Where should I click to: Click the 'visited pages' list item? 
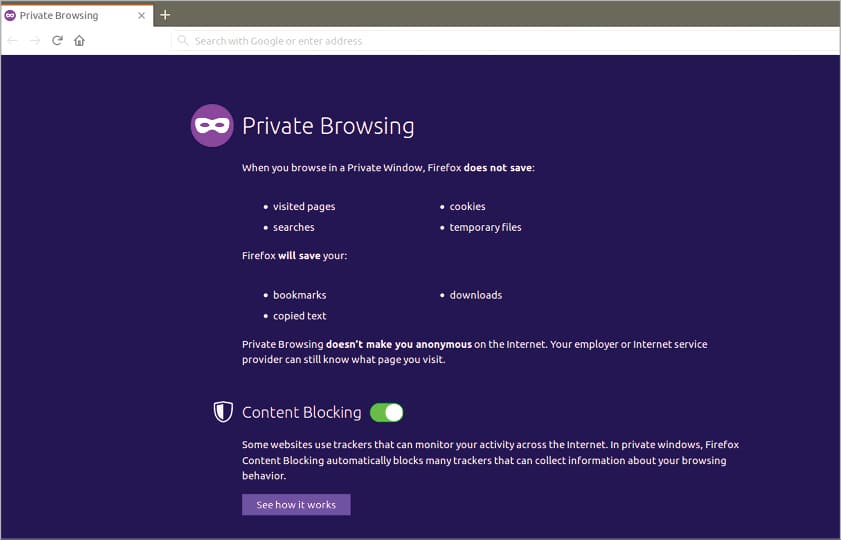(x=304, y=207)
